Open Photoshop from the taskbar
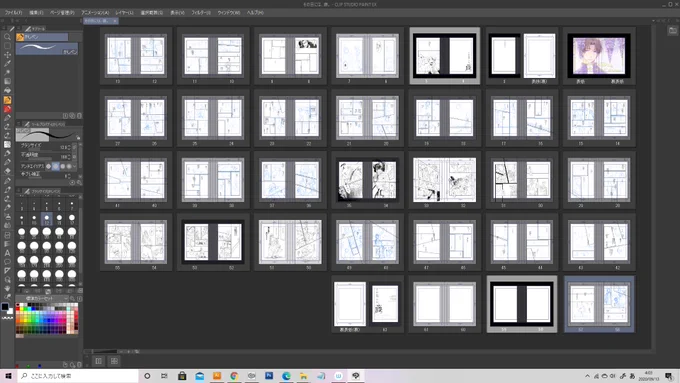 (x=269, y=376)
